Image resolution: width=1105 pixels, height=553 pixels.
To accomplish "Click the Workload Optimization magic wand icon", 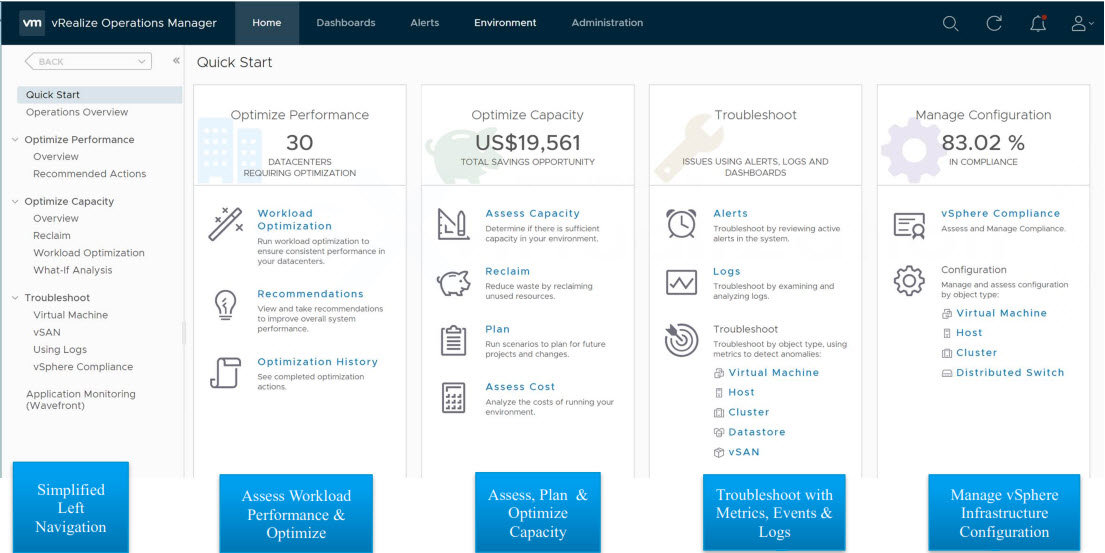I will [226, 224].
